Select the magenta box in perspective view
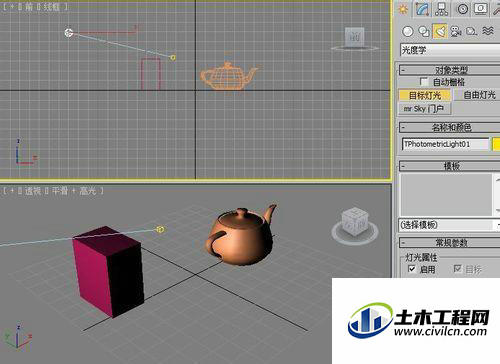The width and height of the screenshot is (500, 364). pos(108,272)
